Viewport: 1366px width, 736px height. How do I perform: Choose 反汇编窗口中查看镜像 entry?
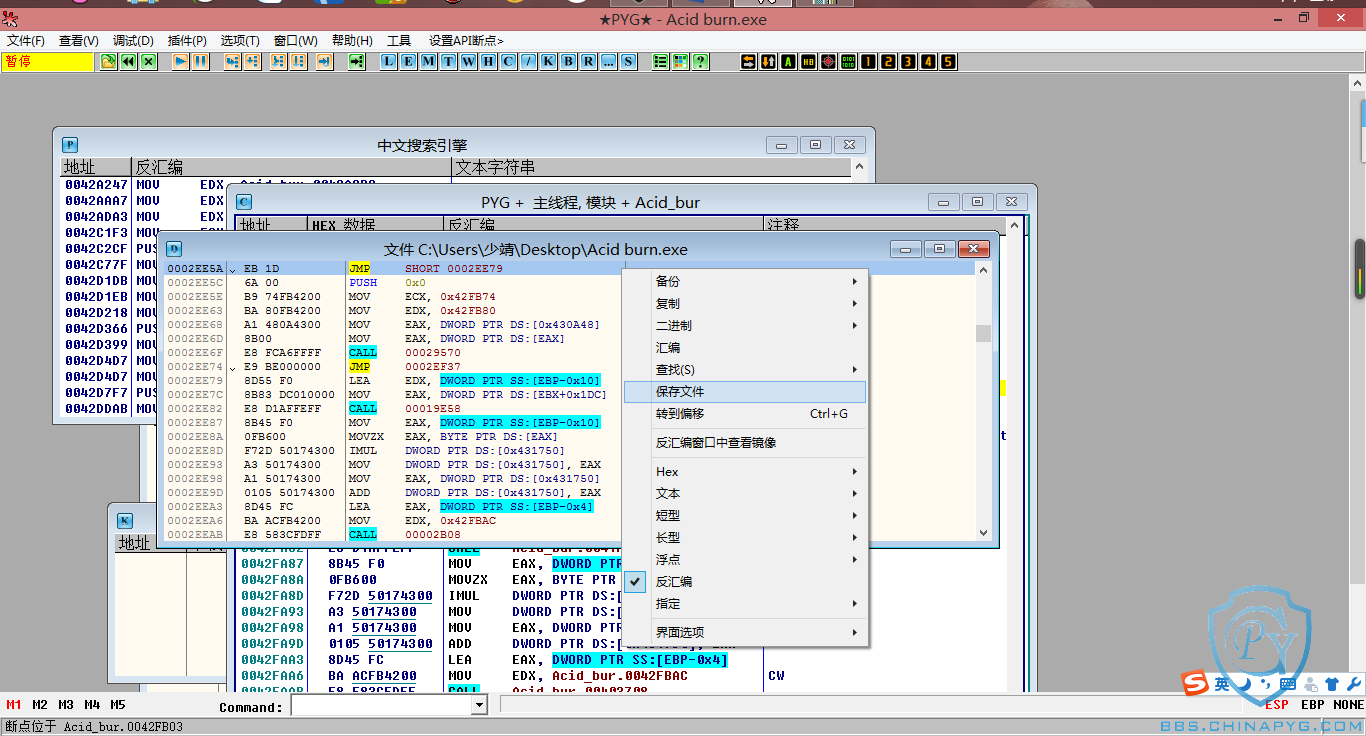point(745,443)
